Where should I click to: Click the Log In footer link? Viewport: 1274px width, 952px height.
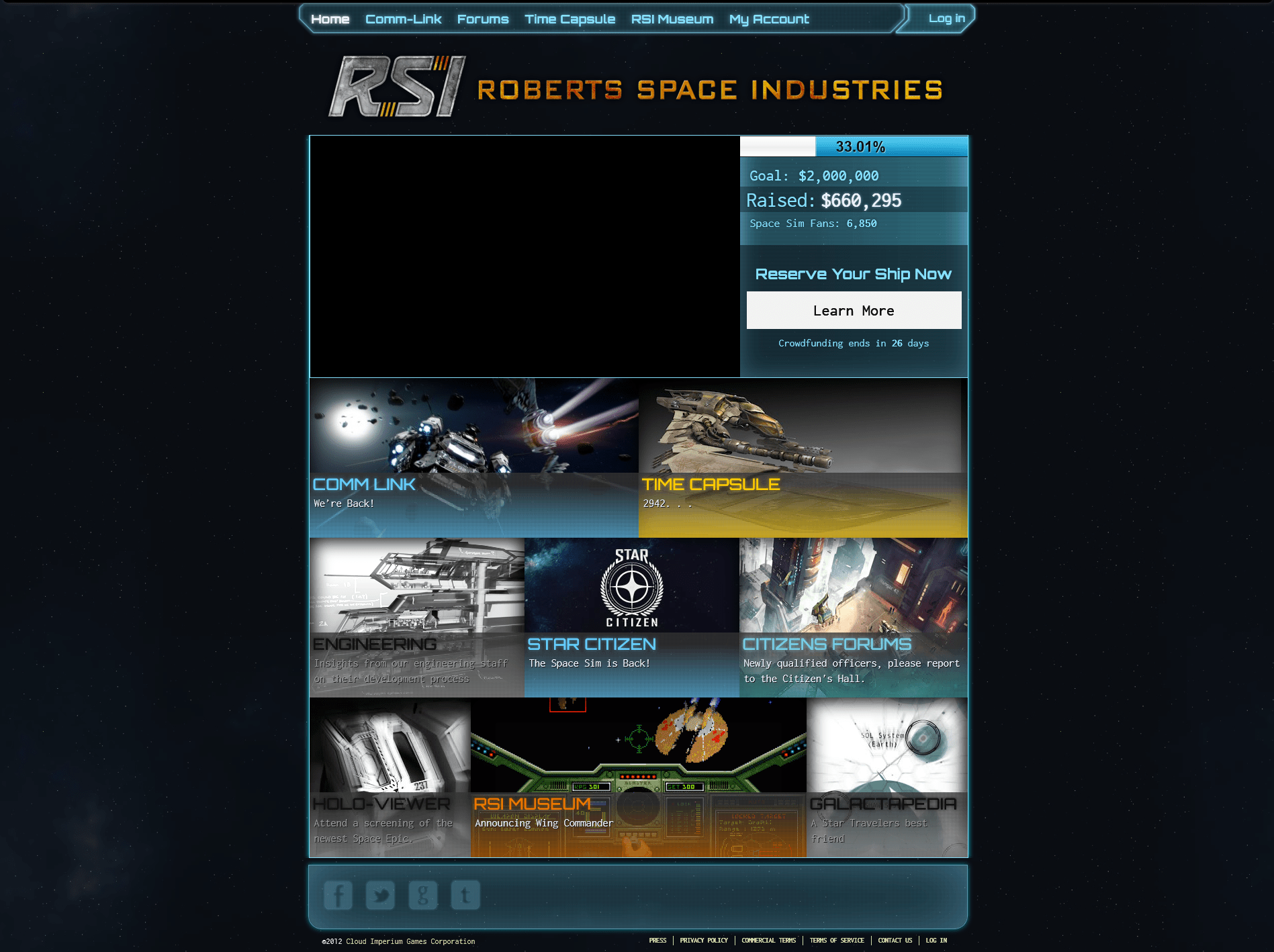[936, 941]
